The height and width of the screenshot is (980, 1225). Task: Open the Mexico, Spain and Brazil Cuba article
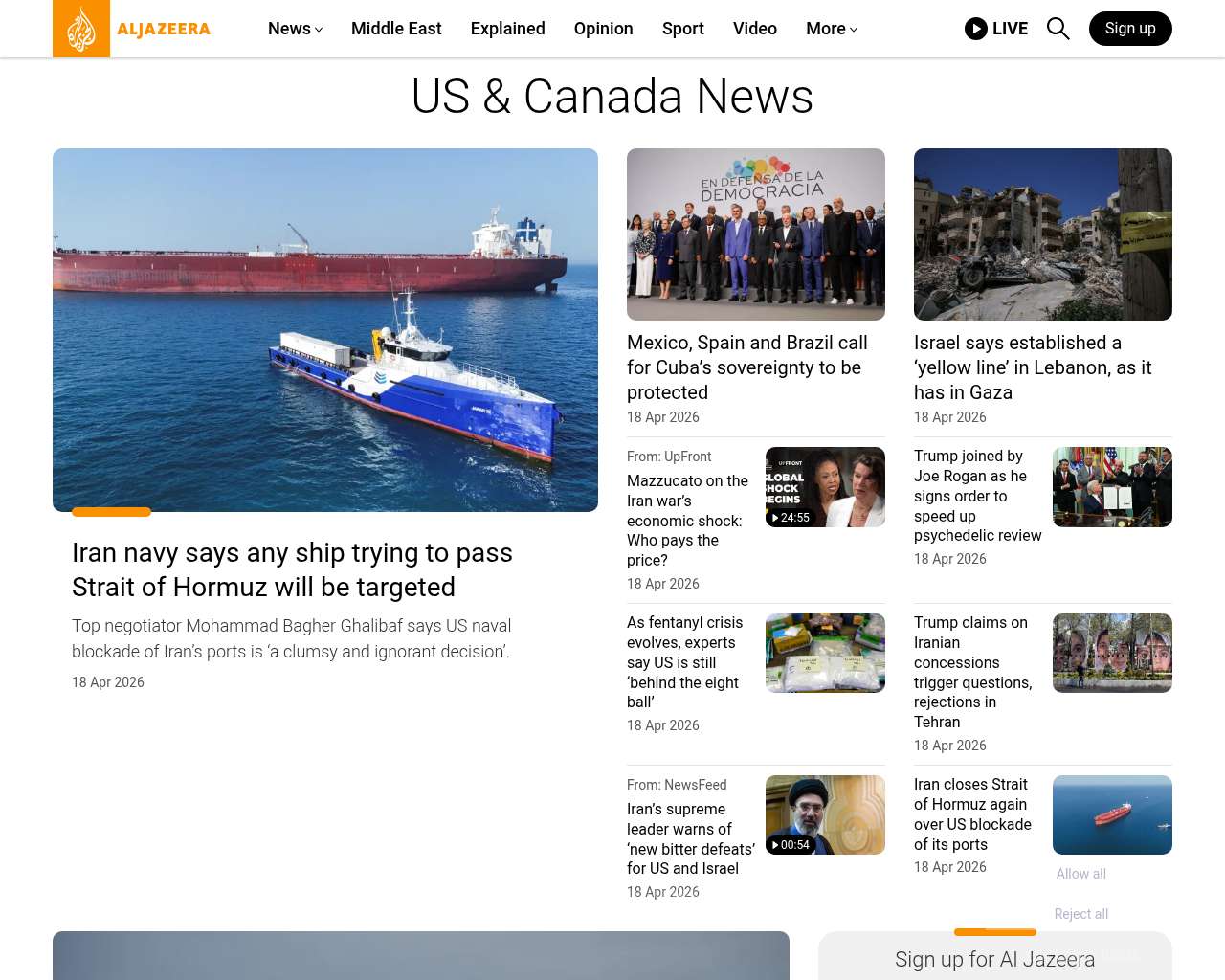click(x=746, y=367)
